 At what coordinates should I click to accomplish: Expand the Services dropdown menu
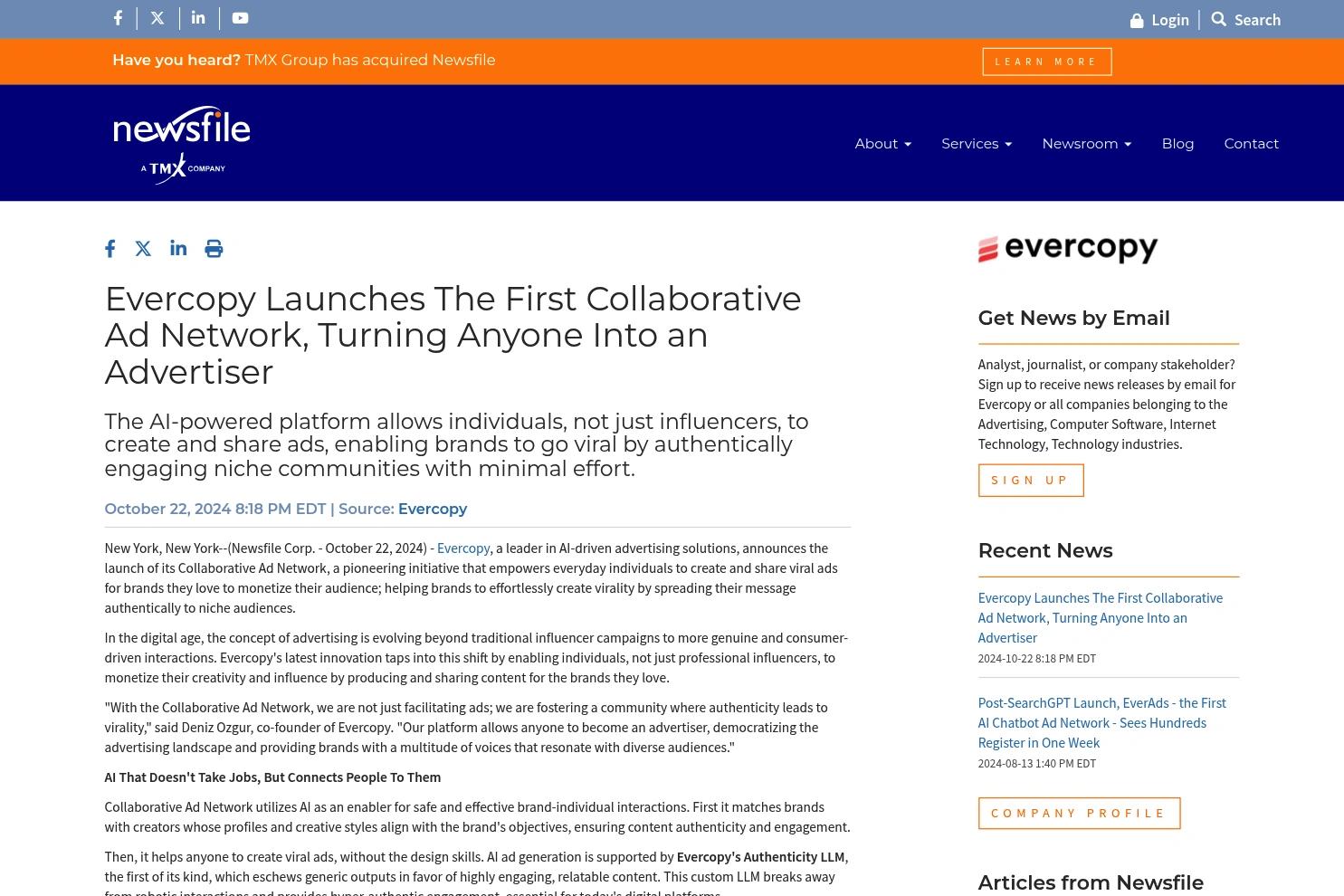click(x=977, y=143)
